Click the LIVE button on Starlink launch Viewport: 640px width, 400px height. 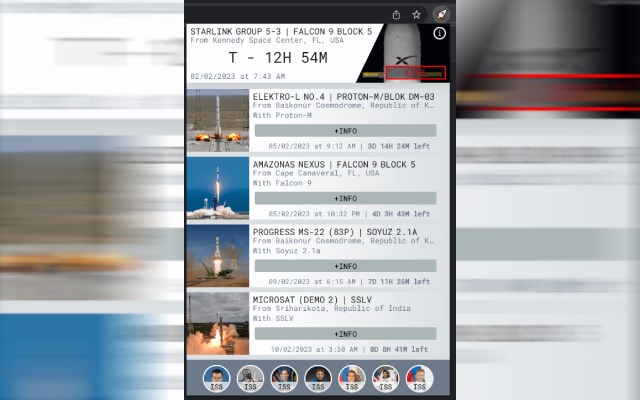416,73
